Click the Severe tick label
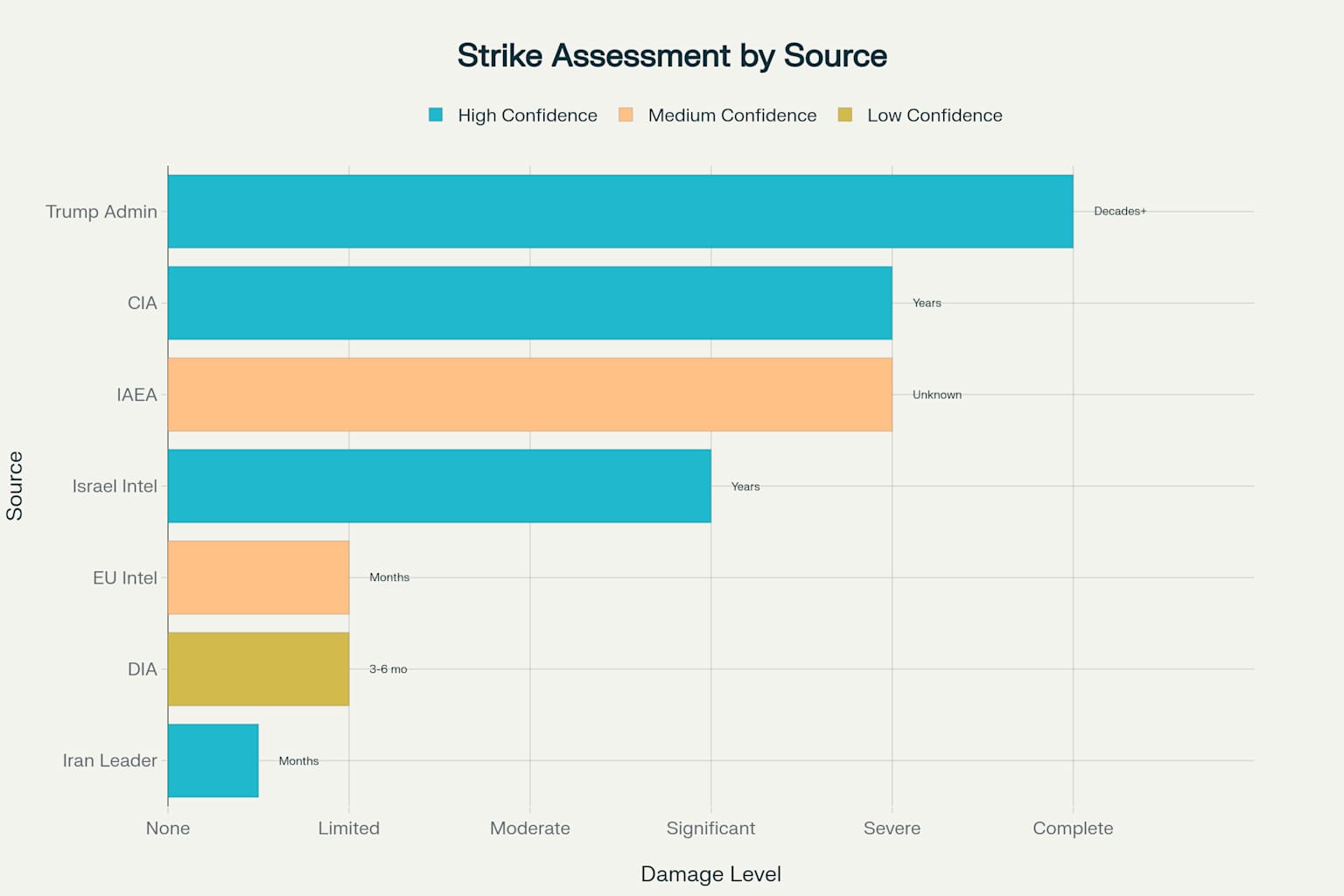1344x896 pixels. pos(892,828)
